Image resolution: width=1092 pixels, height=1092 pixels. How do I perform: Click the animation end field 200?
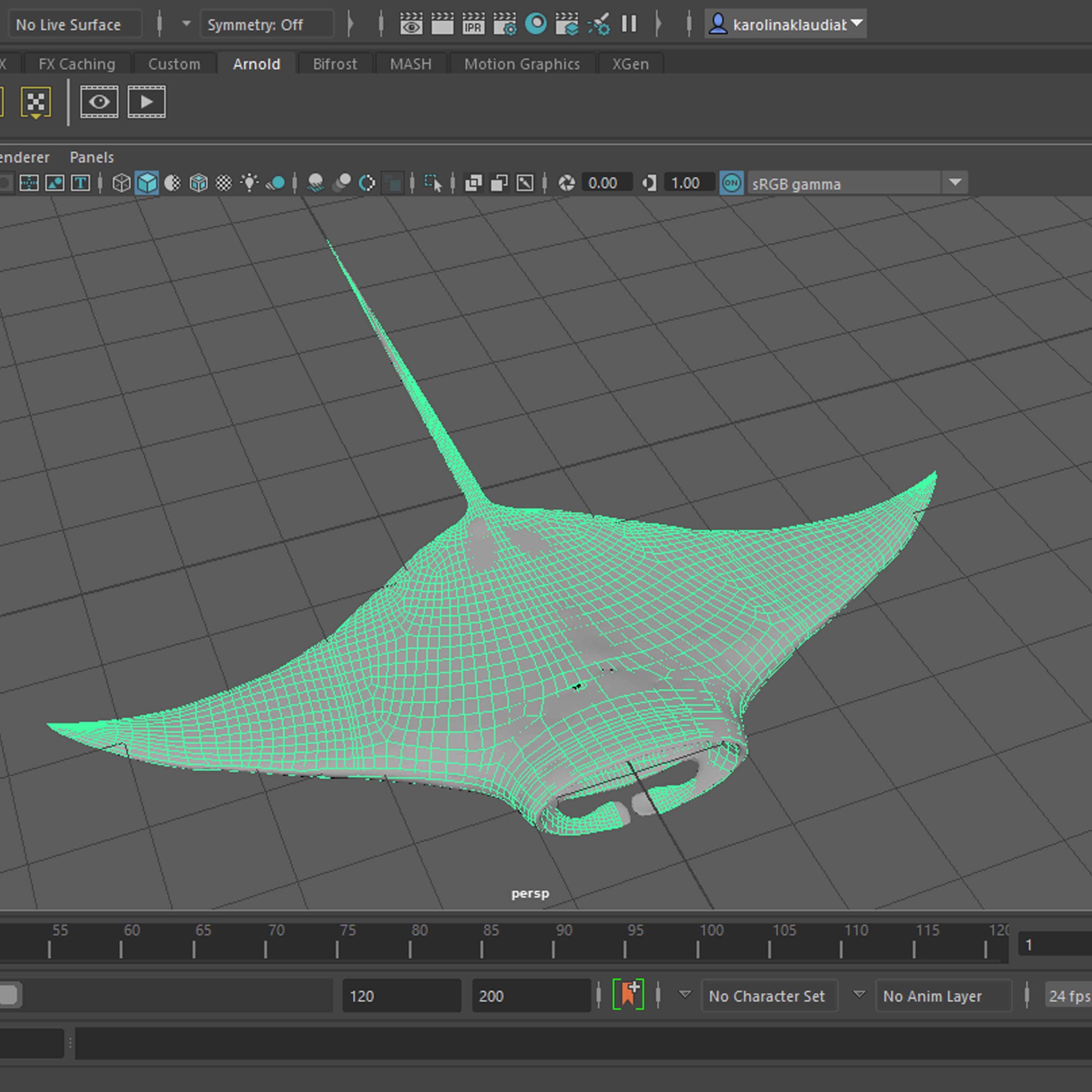tap(531, 996)
